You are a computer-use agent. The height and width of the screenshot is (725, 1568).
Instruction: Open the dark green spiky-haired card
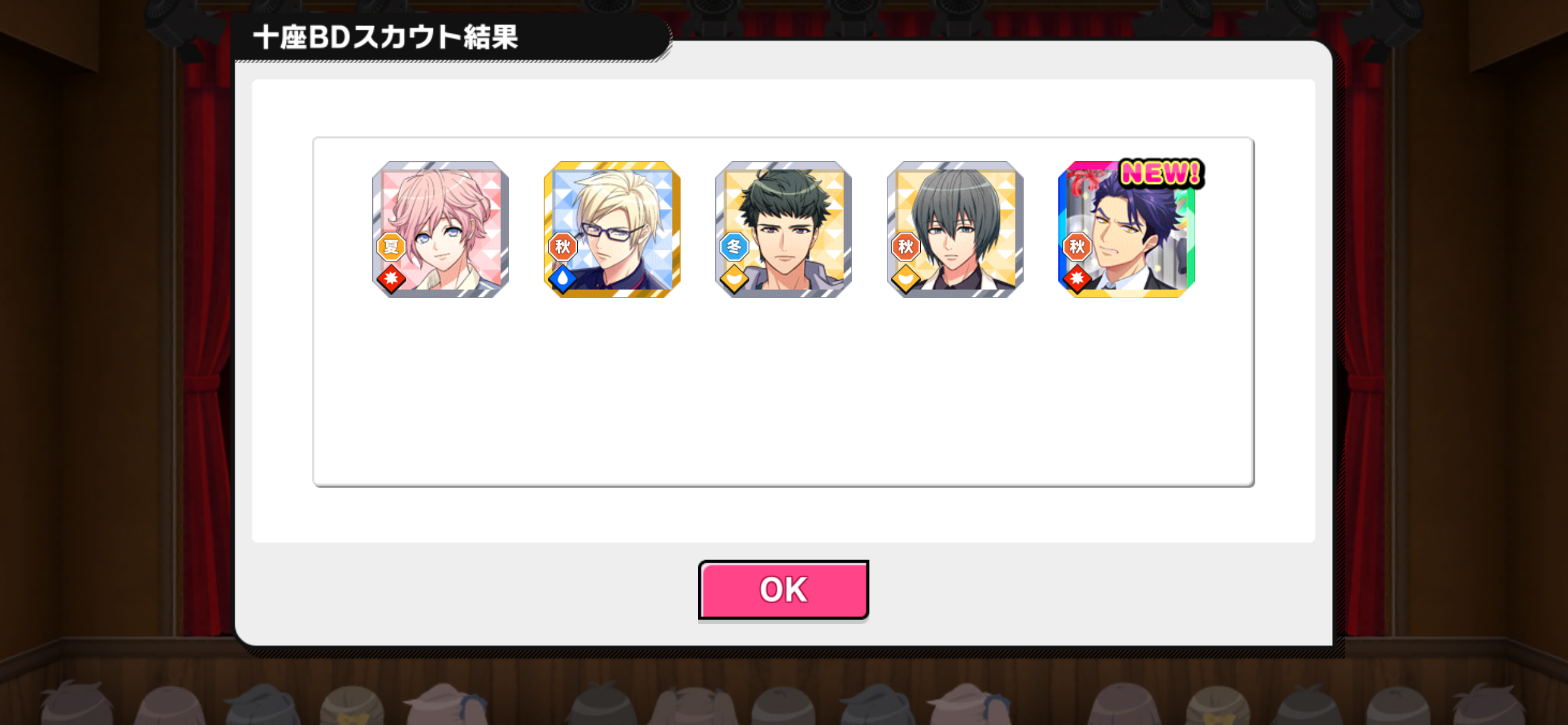click(x=783, y=230)
